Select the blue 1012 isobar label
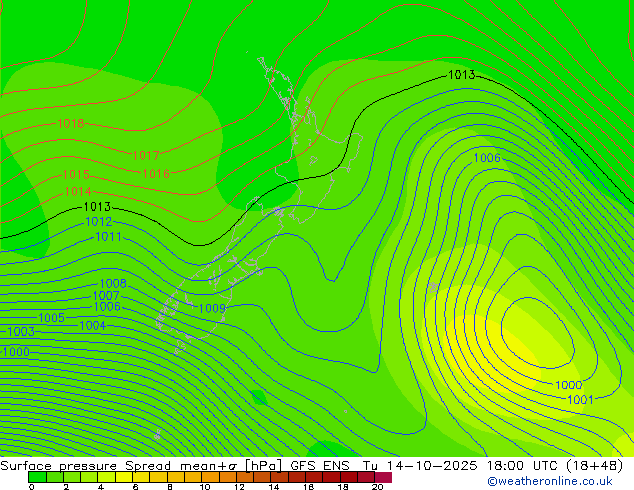The height and width of the screenshot is (490, 634). (99, 222)
